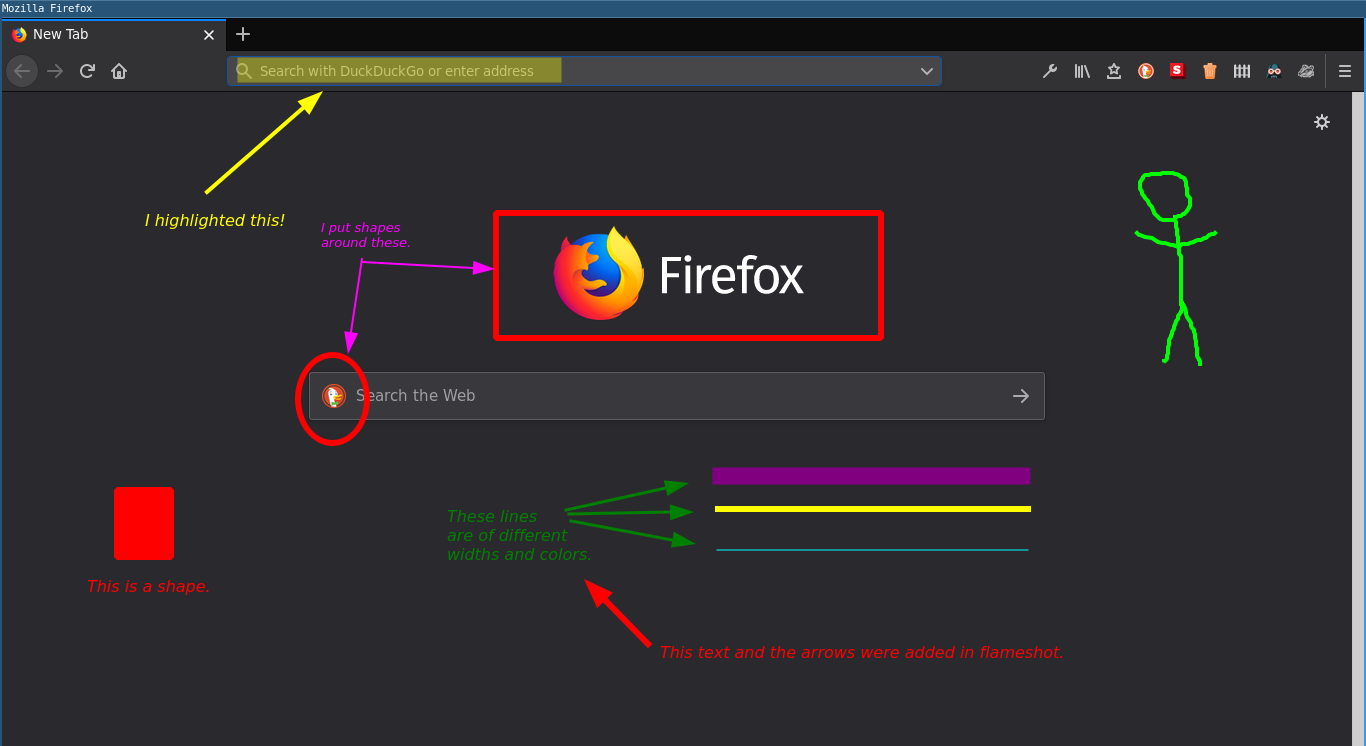Open developer tools wrench icon

(x=1050, y=71)
